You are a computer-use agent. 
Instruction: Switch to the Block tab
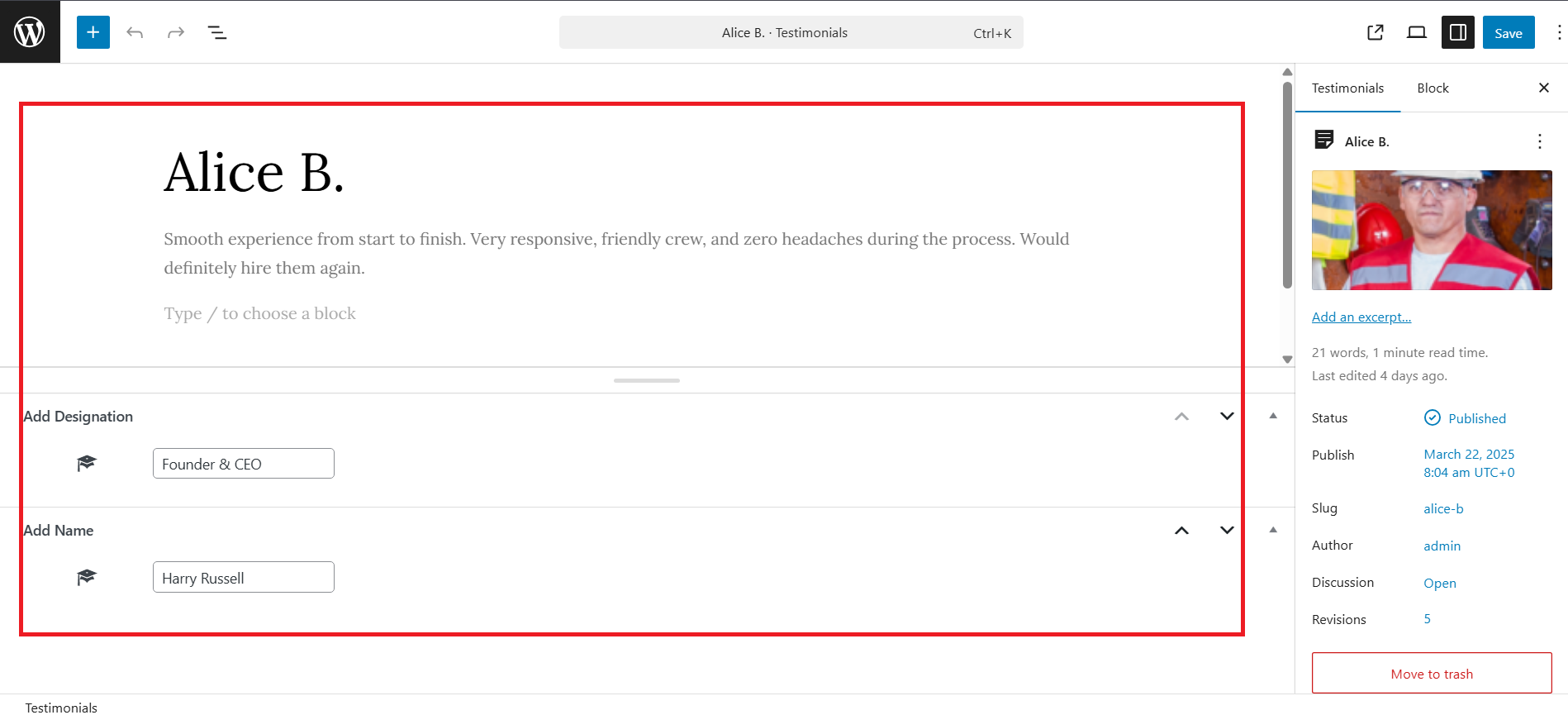point(1433,88)
